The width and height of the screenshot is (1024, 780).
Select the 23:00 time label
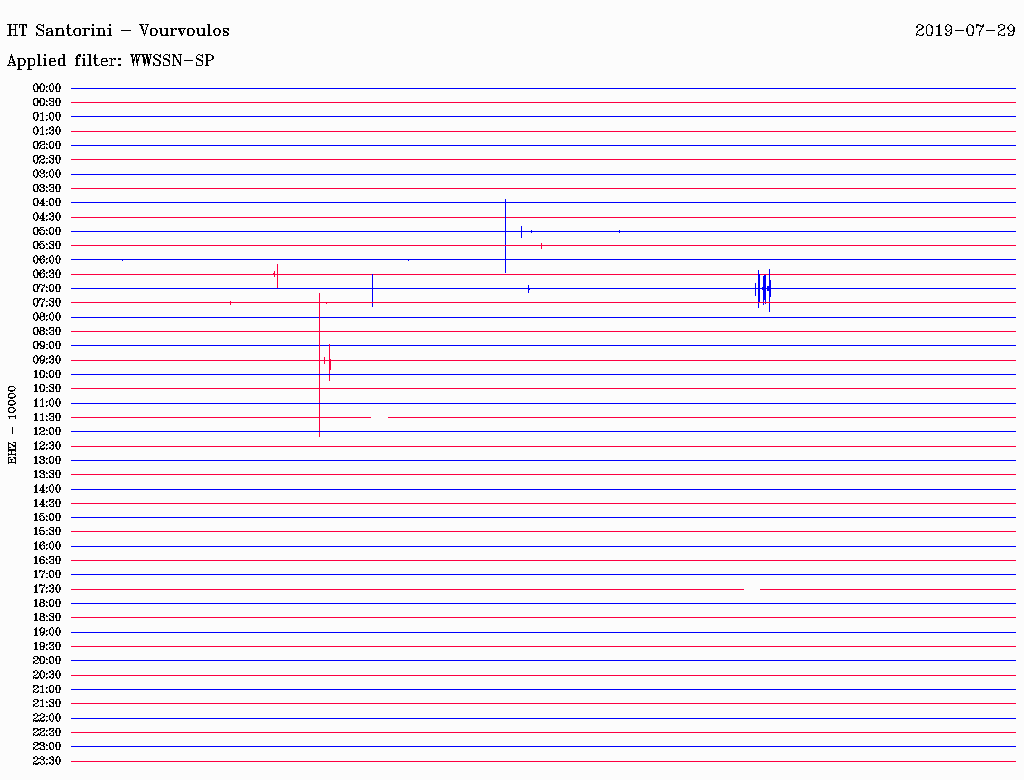(x=47, y=747)
